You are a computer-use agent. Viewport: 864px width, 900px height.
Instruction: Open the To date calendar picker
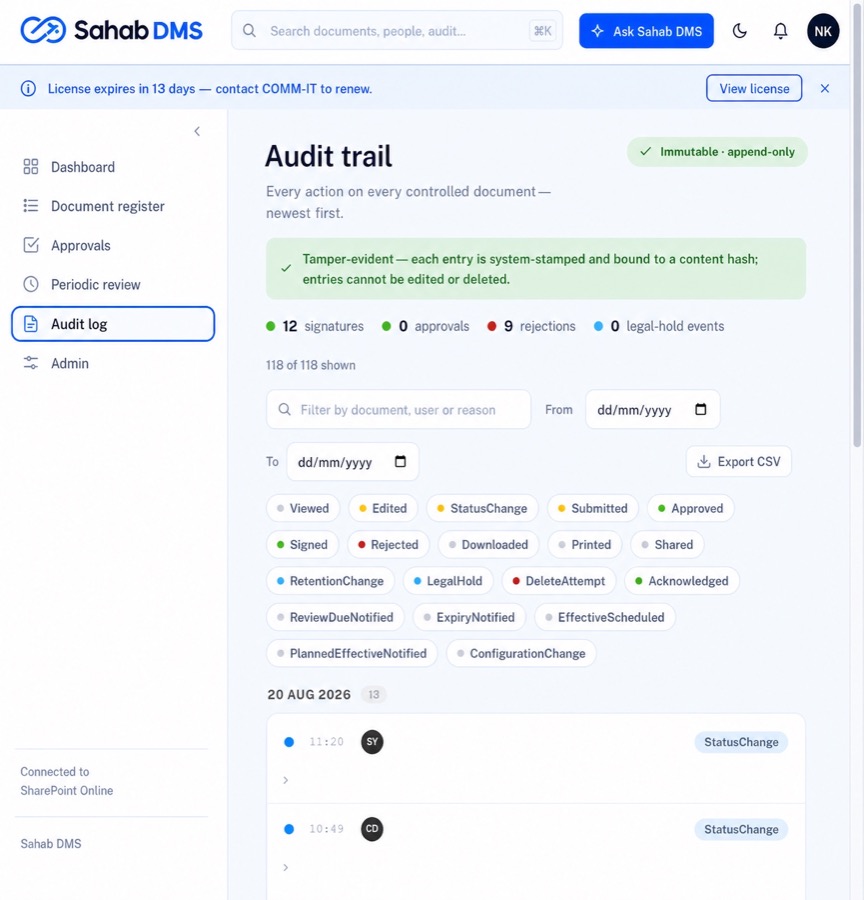click(400, 461)
